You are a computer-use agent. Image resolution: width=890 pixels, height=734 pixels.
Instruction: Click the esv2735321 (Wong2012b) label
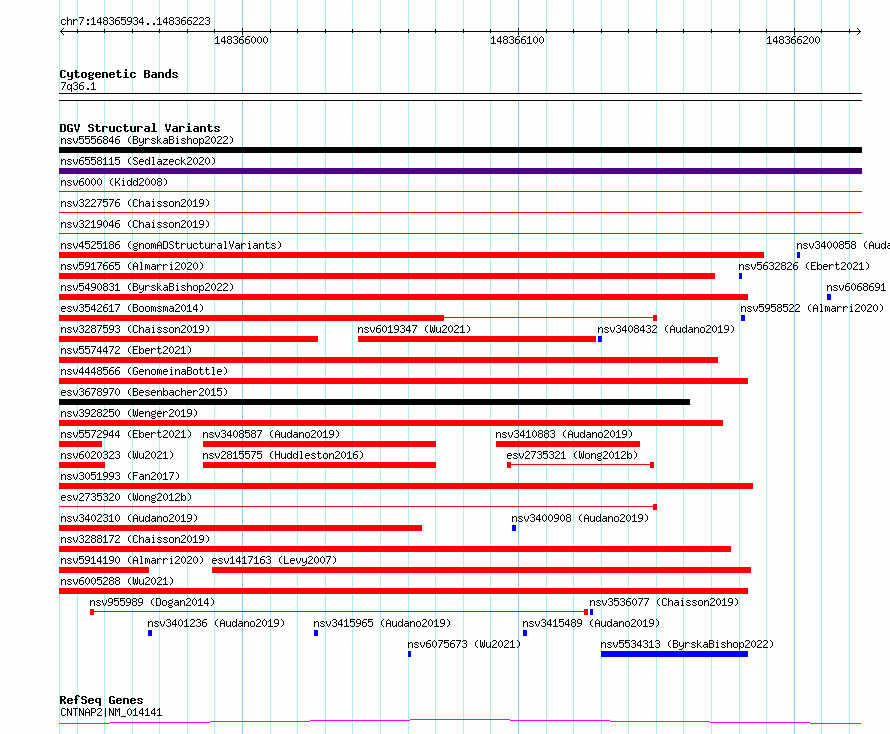572,455
